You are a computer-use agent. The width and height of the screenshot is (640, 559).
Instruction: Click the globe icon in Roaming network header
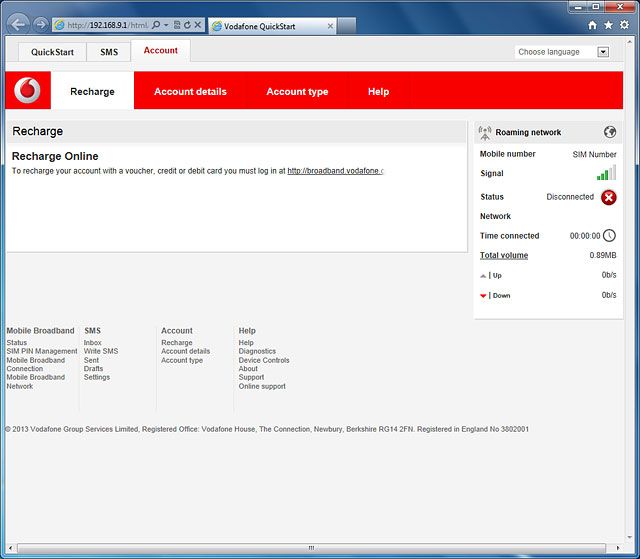[x=610, y=132]
